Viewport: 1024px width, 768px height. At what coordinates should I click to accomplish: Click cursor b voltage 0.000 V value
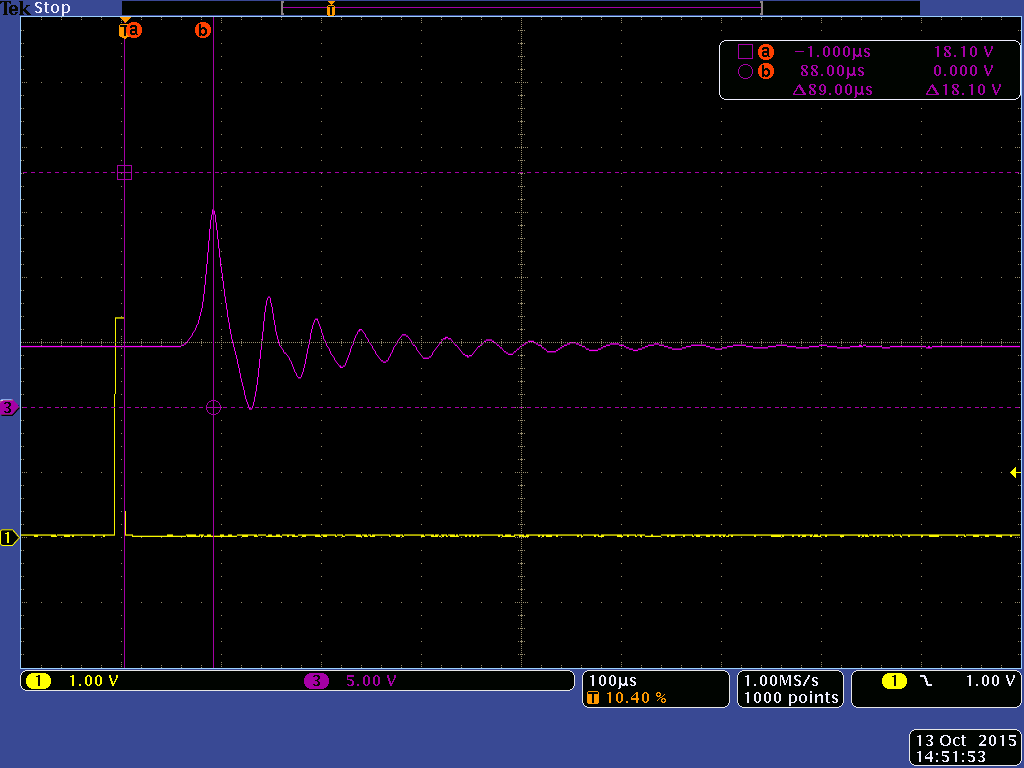coord(964,71)
